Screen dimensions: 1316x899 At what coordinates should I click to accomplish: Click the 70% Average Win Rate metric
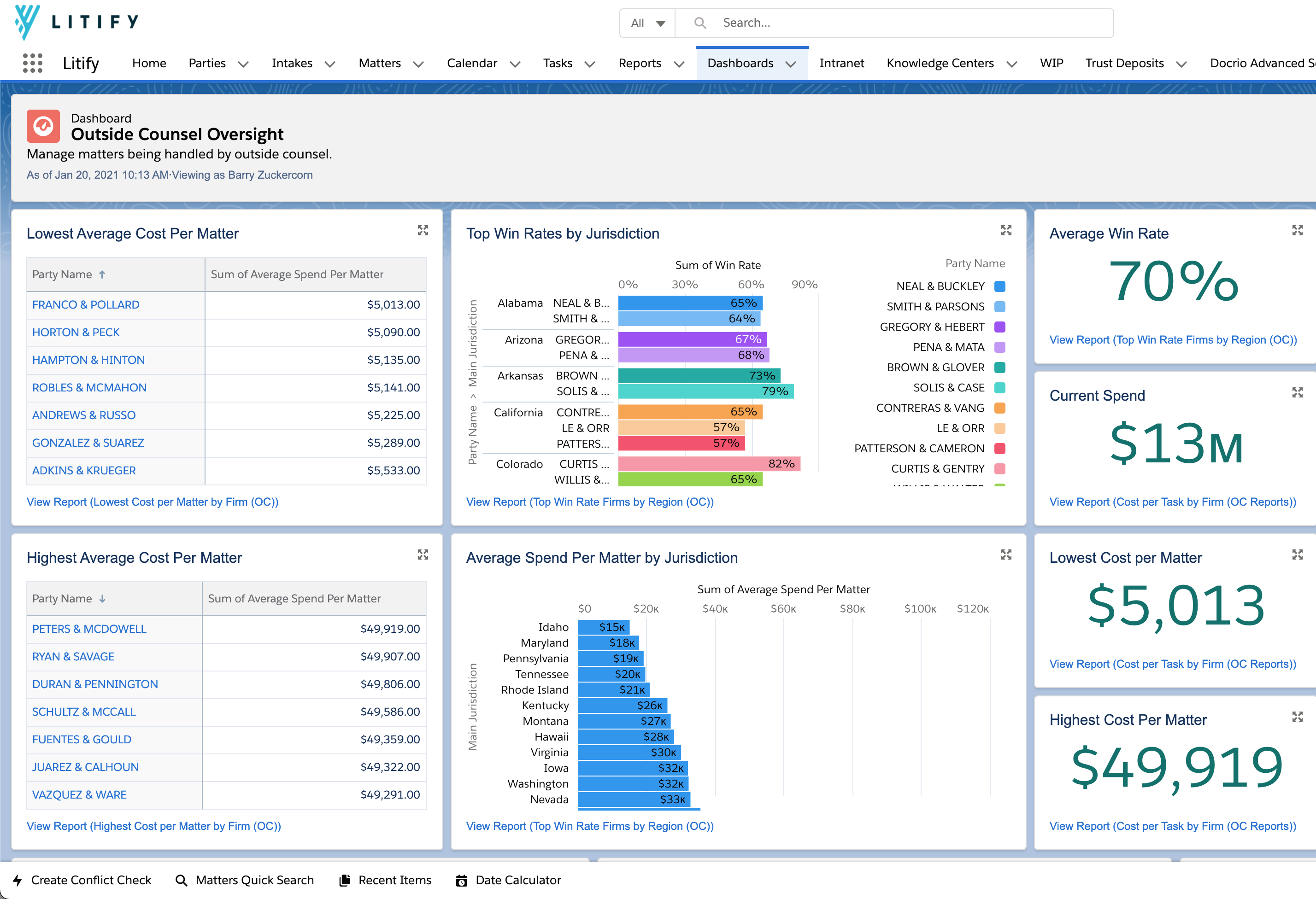point(1173,281)
